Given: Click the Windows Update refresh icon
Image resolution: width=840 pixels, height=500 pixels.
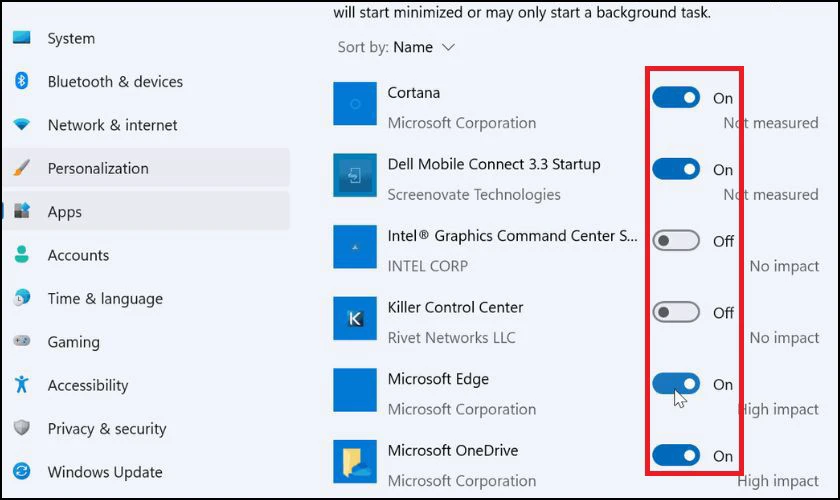Looking at the screenshot, I should (x=21, y=471).
